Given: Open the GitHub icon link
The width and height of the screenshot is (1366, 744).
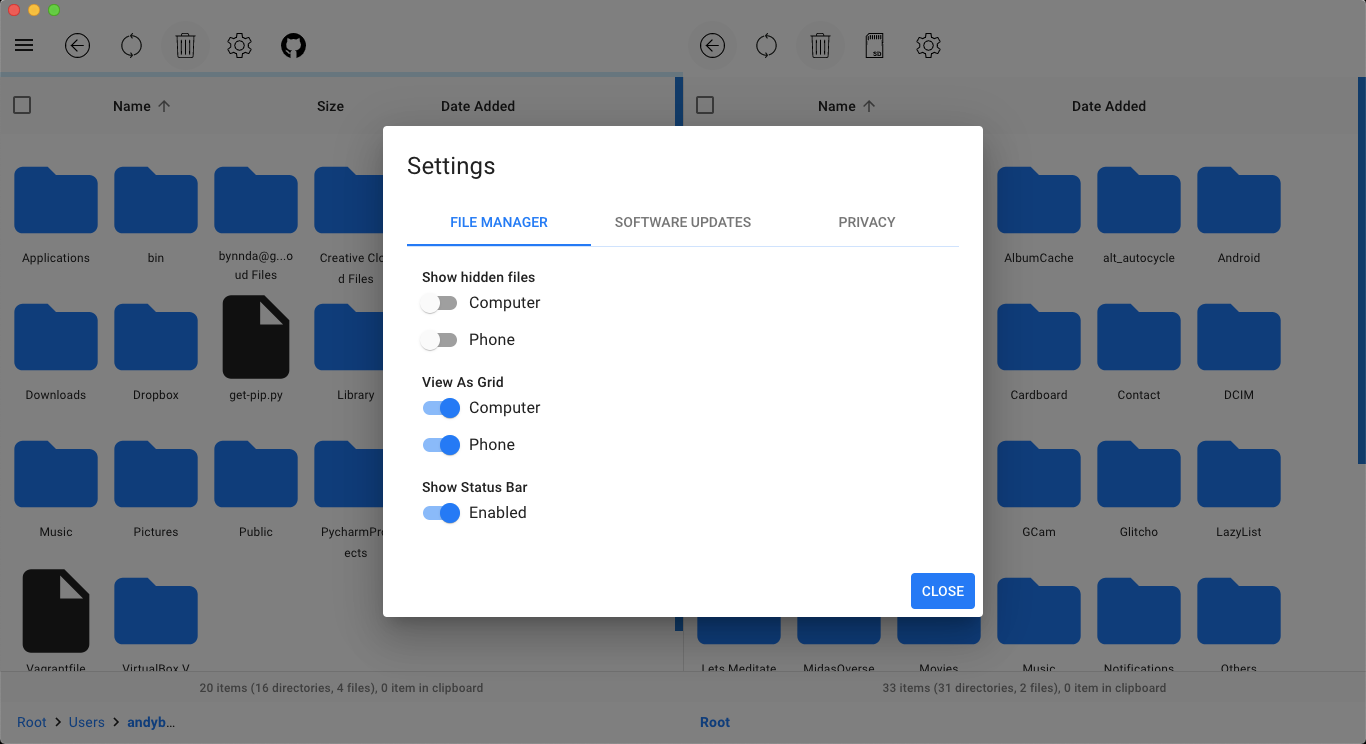Looking at the screenshot, I should (x=293, y=45).
